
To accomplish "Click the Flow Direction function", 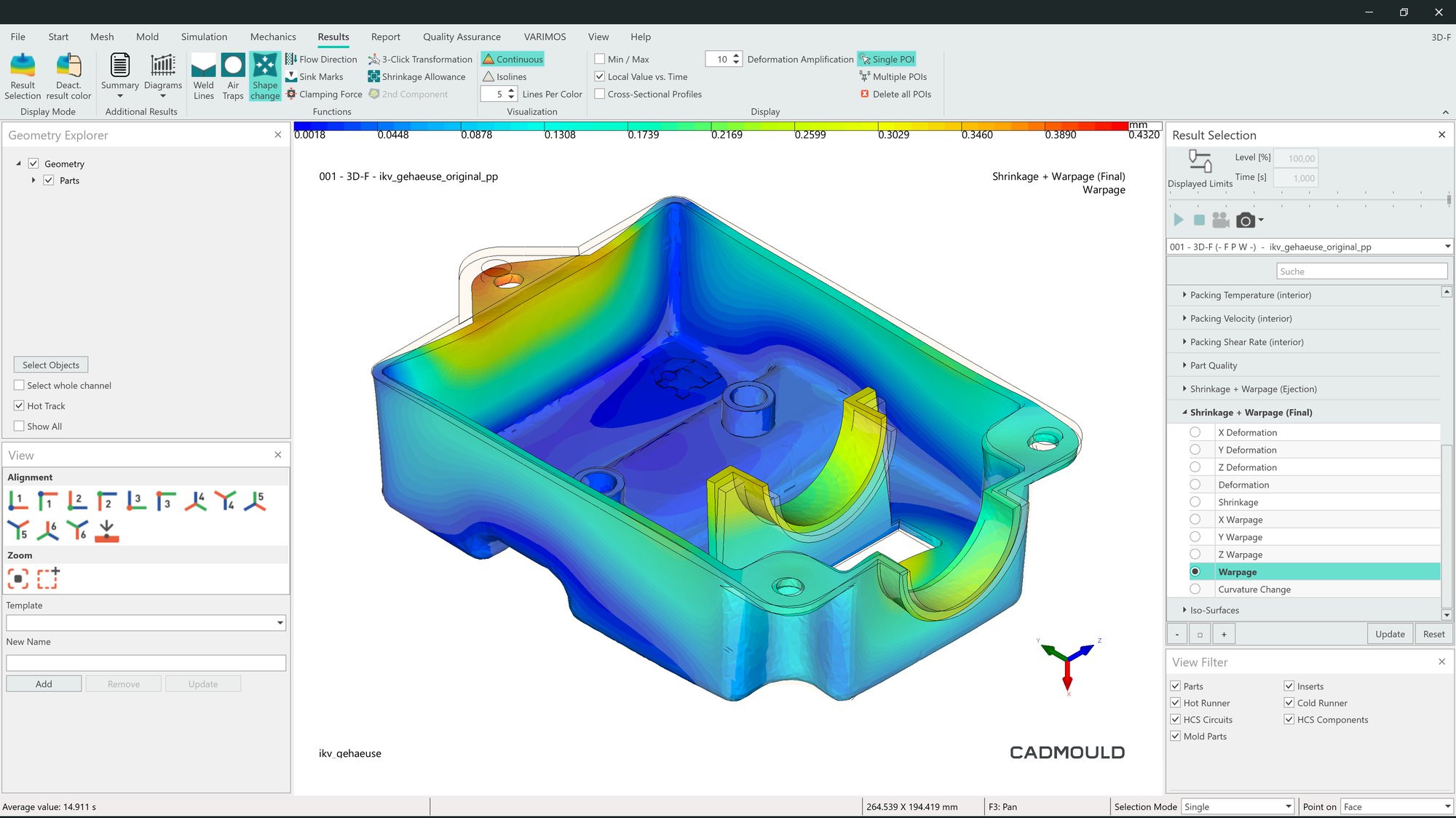I will pyautogui.click(x=321, y=59).
